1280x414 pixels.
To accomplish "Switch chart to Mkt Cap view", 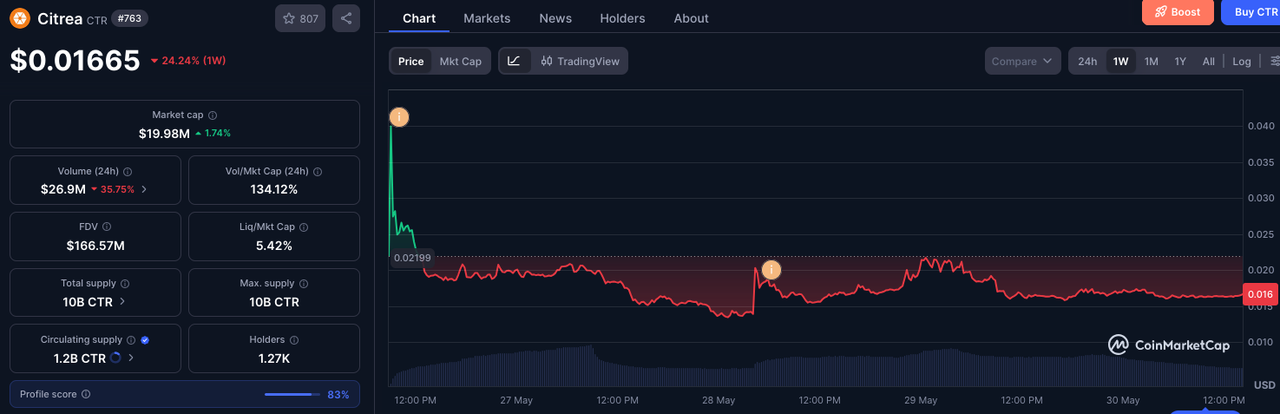I will [x=461, y=61].
